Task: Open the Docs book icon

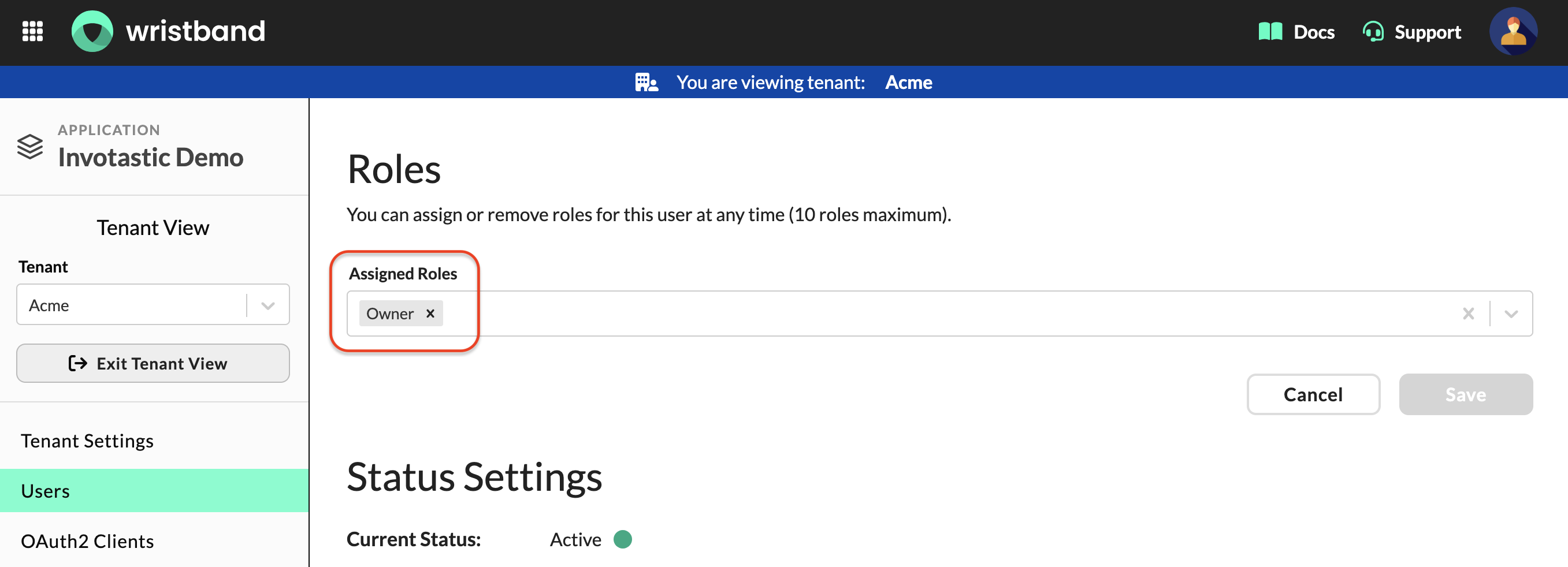Action: [x=1270, y=32]
